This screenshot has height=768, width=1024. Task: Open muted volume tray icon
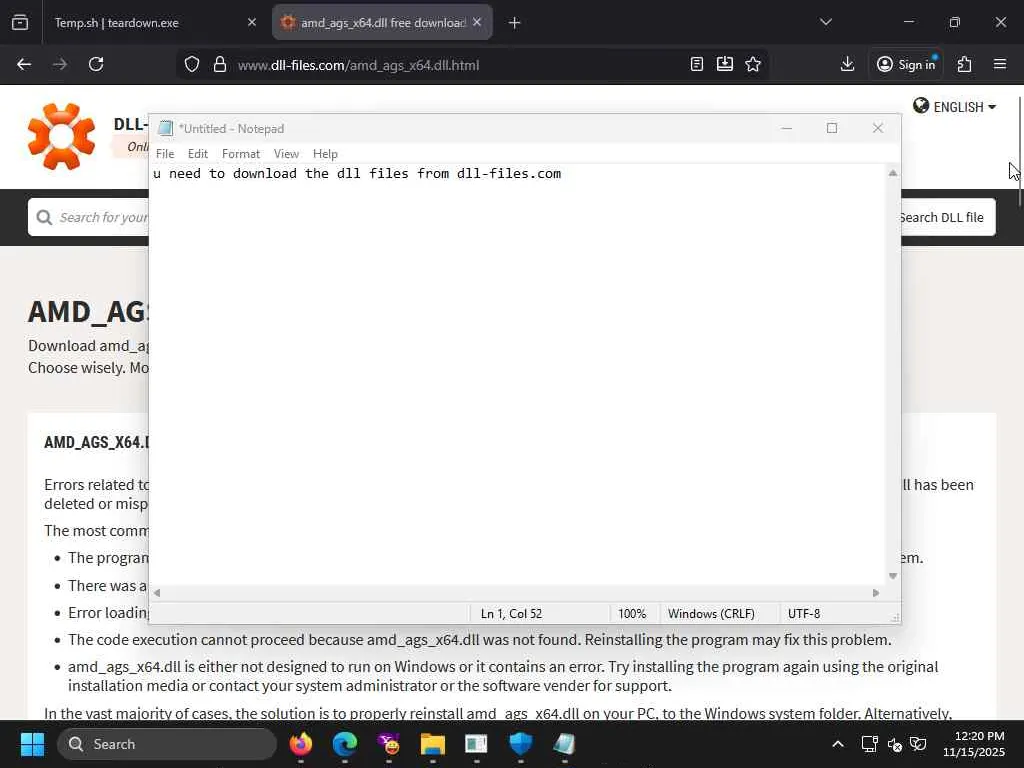894,744
